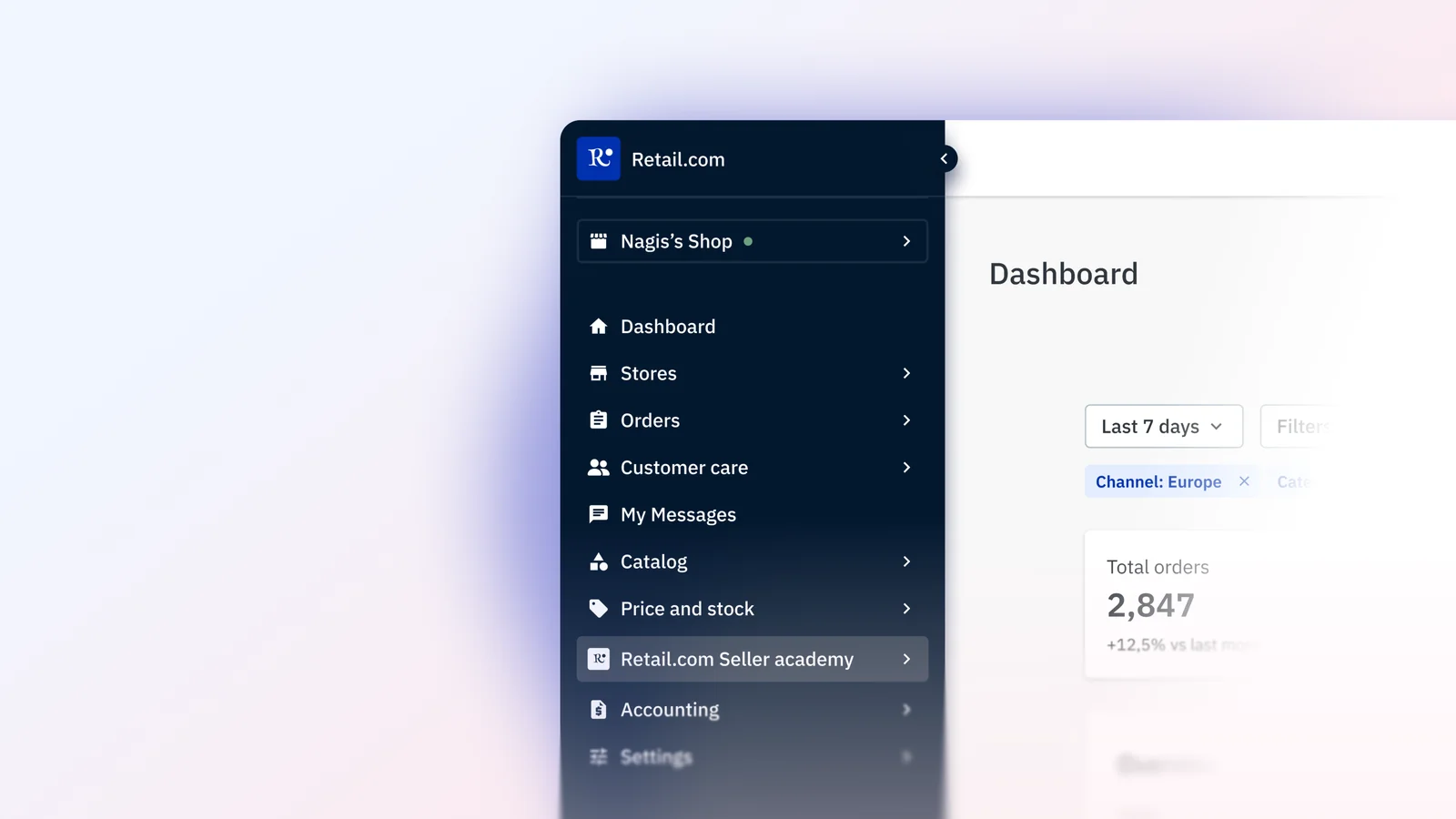Expand the Nagis's Shop selector chevron
Screen dimensions: 1456x819
[906, 241]
